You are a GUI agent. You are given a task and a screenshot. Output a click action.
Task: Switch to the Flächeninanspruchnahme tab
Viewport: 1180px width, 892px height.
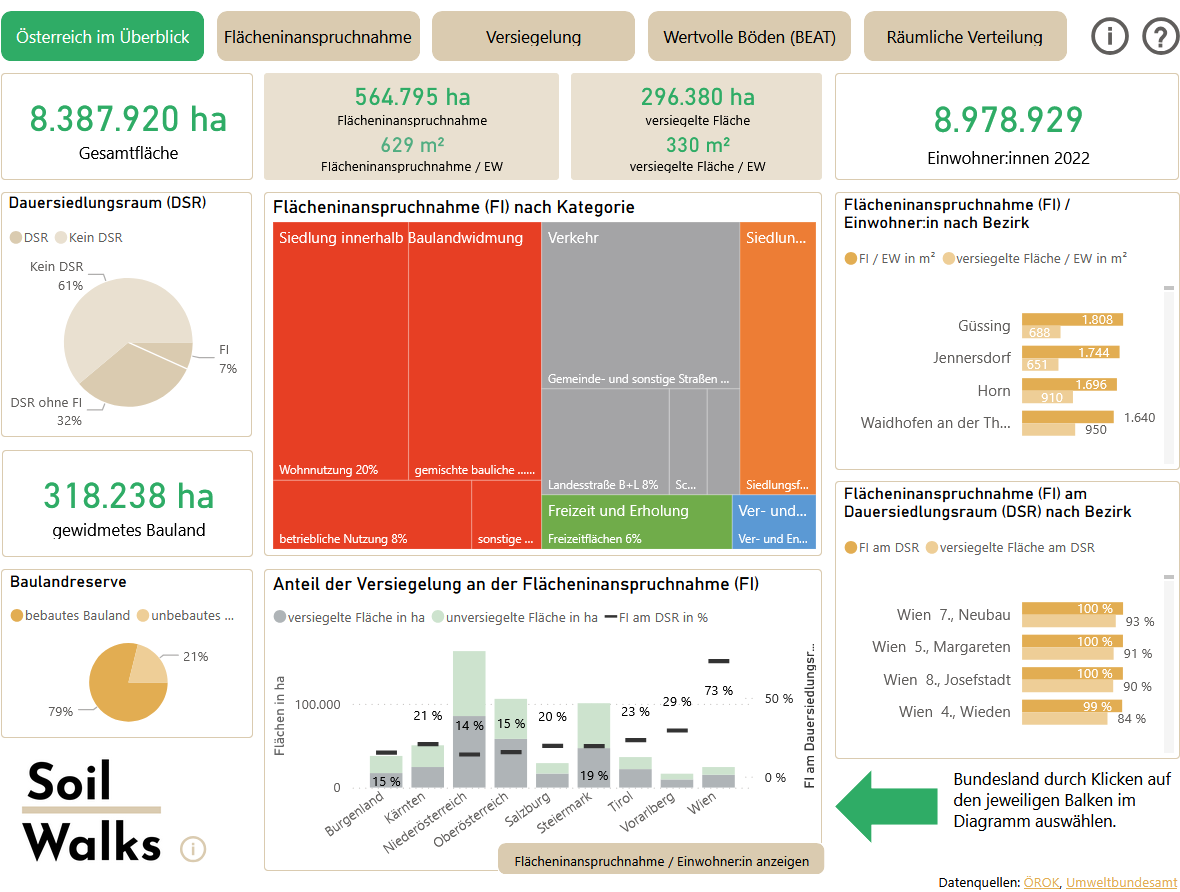318,37
